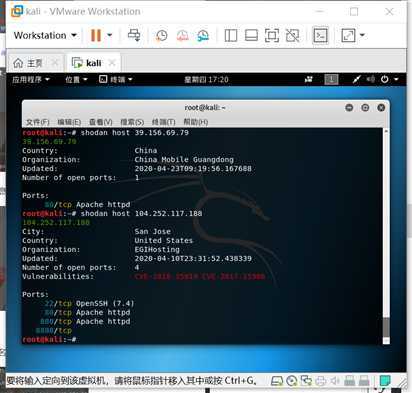Toggle Unity mode icon
Image resolution: width=412 pixels, height=393 pixels.
[292, 36]
